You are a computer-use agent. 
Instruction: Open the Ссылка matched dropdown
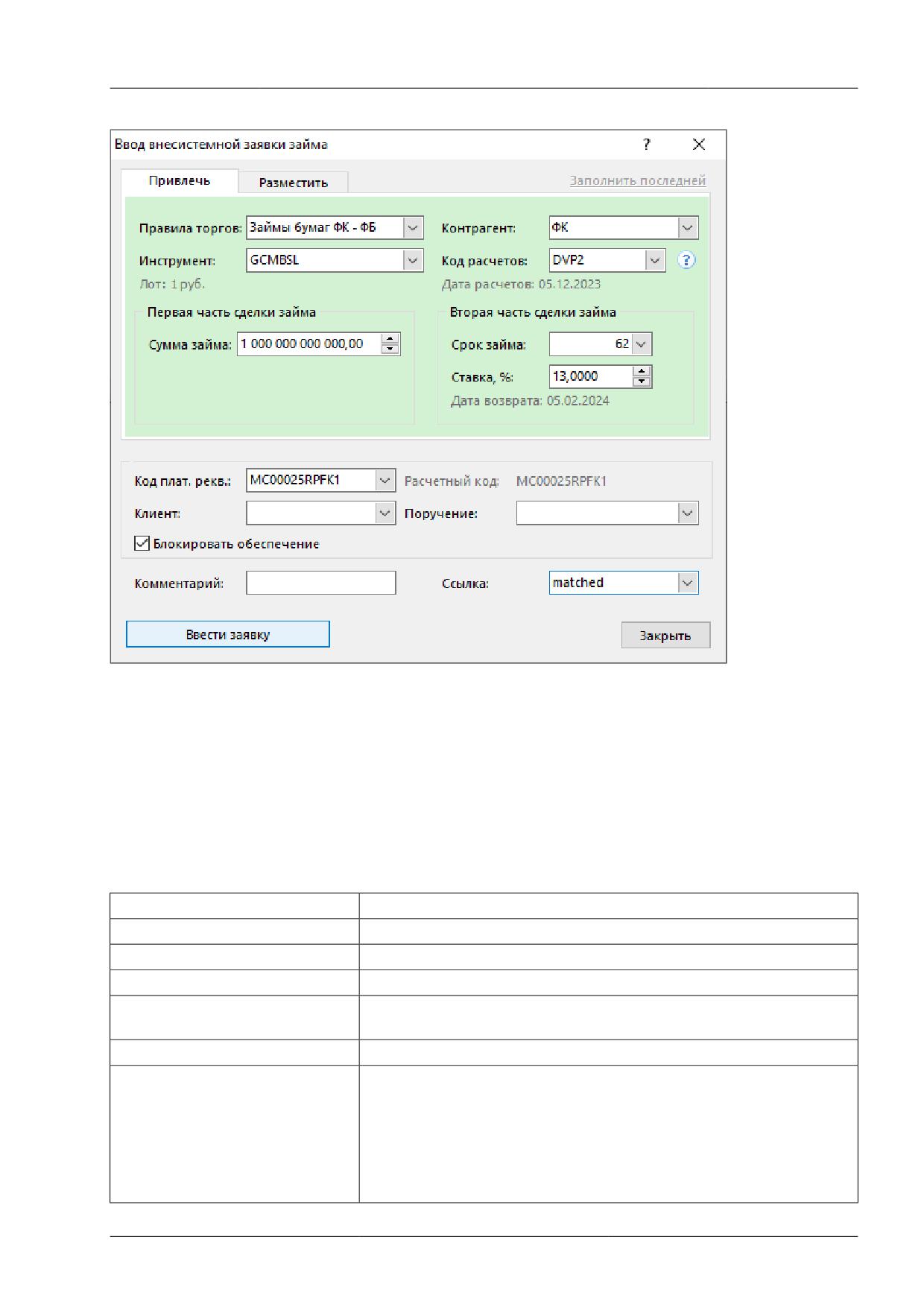(688, 583)
